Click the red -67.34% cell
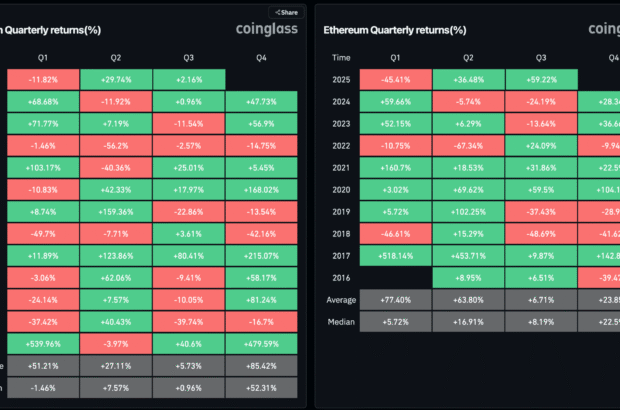620x410 pixels. (x=468, y=145)
